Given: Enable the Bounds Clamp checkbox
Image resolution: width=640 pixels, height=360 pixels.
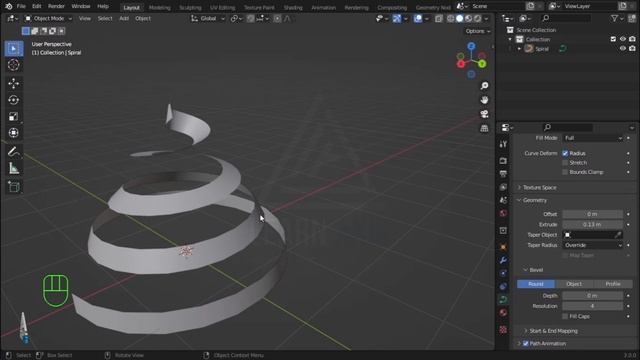Looking at the screenshot, I should tap(565, 172).
